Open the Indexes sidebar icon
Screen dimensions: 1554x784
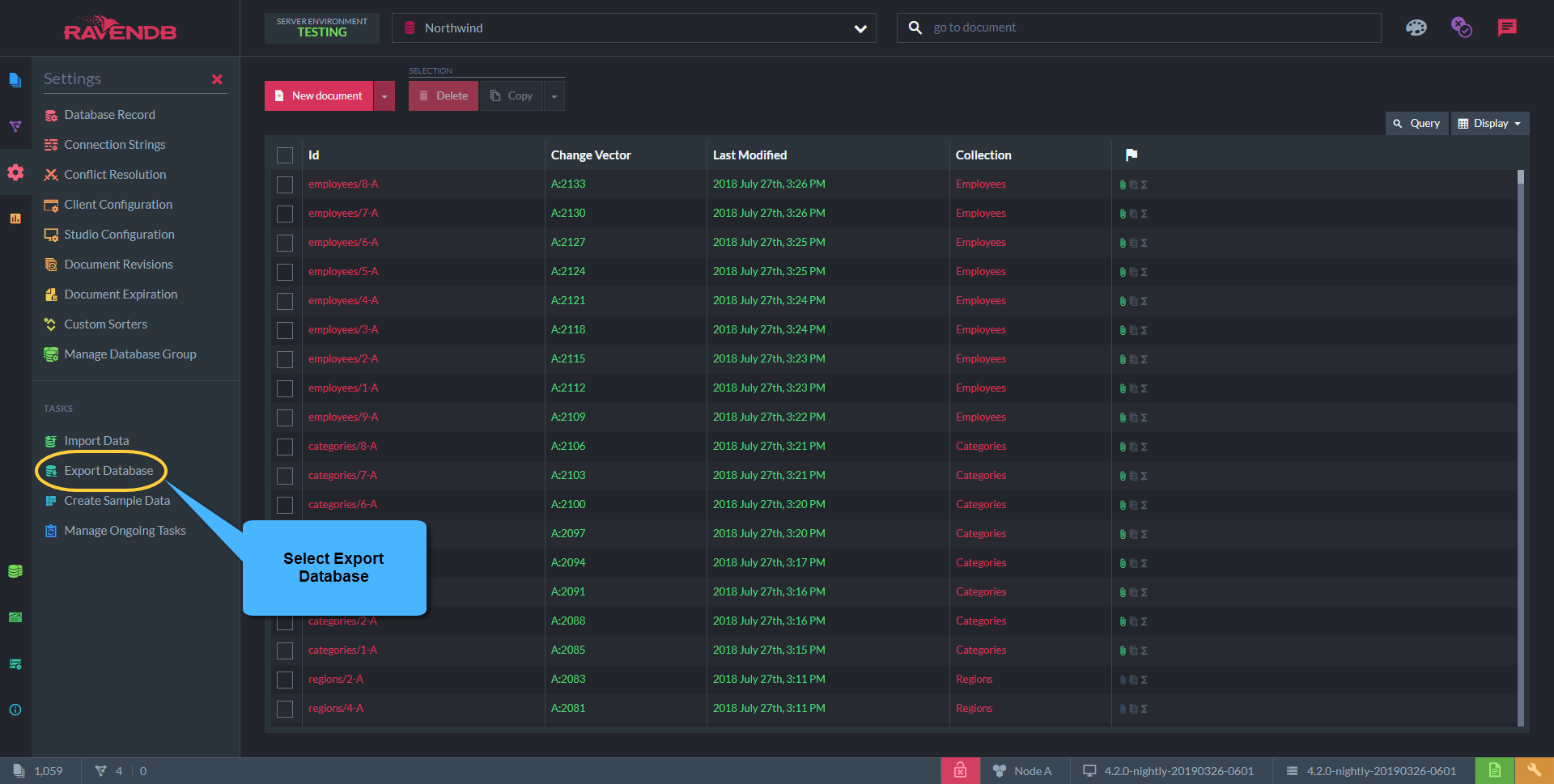(15, 126)
